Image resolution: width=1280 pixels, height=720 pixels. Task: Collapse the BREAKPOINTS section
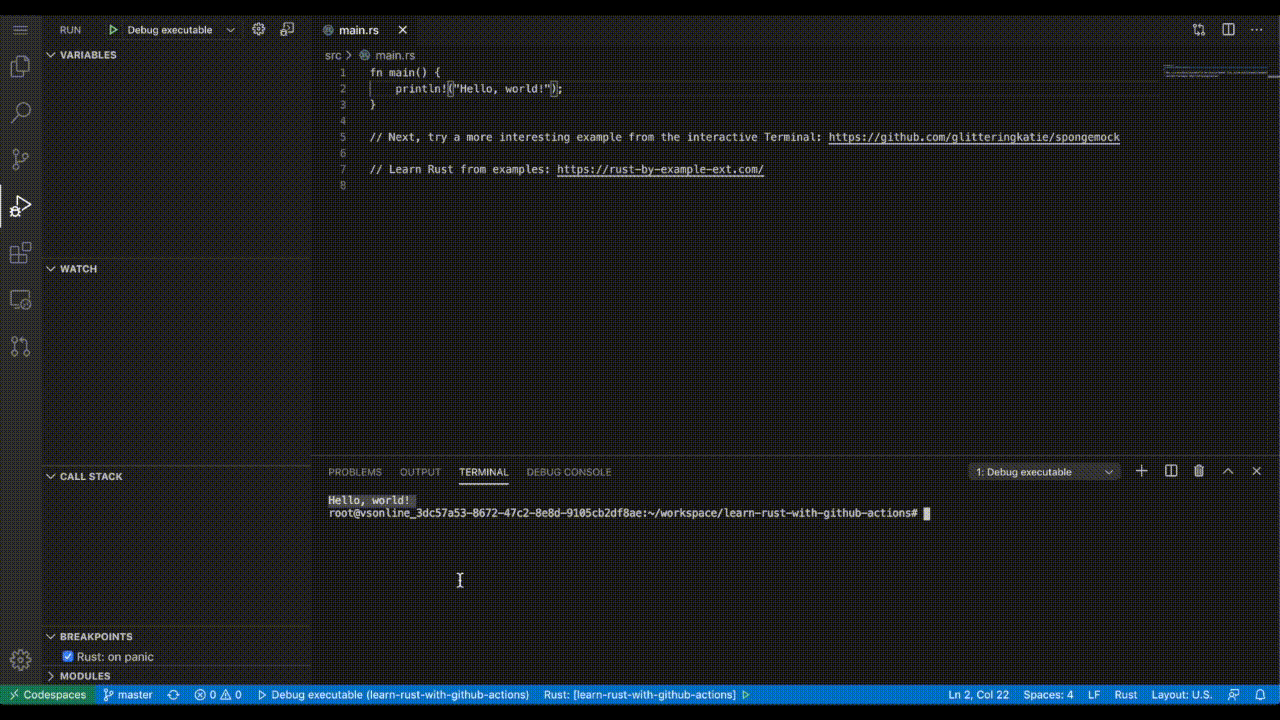pyautogui.click(x=52, y=637)
